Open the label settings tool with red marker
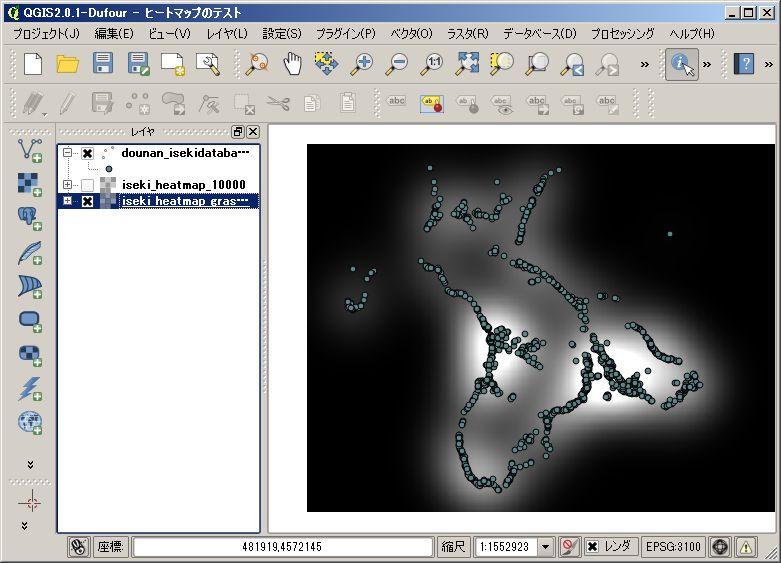The width and height of the screenshot is (781, 563). point(432,104)
